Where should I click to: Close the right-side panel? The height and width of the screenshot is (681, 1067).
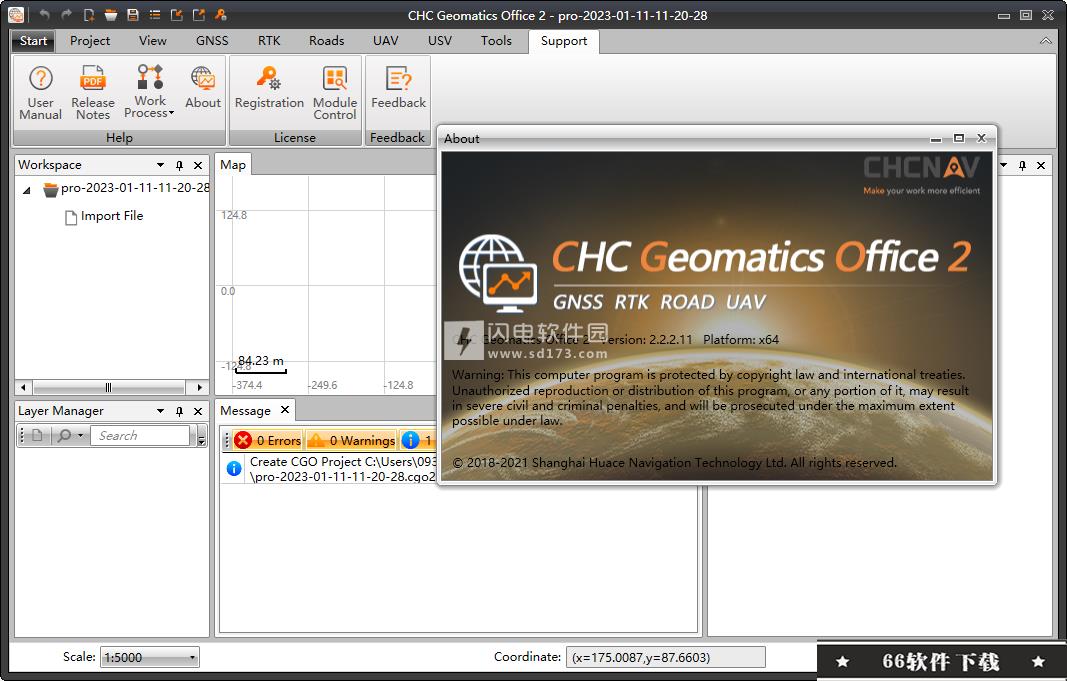[x=1041, y=165]
